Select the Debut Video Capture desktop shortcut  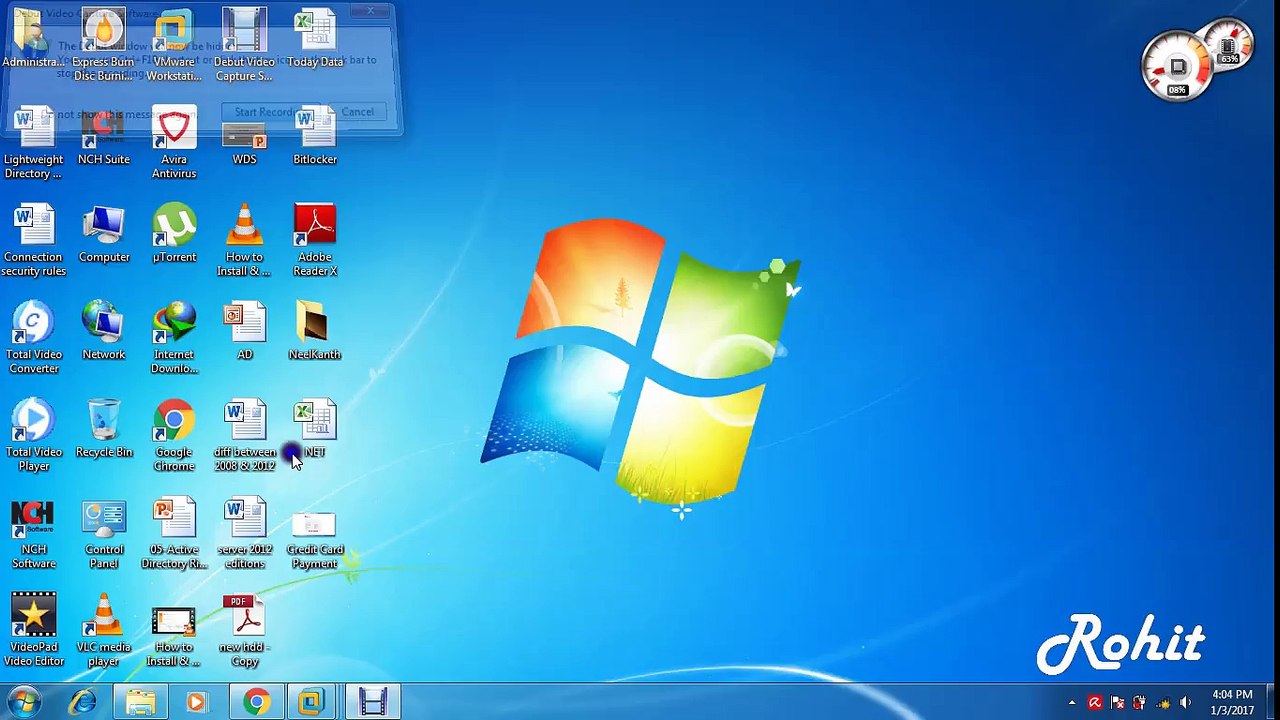click(244, 46)
